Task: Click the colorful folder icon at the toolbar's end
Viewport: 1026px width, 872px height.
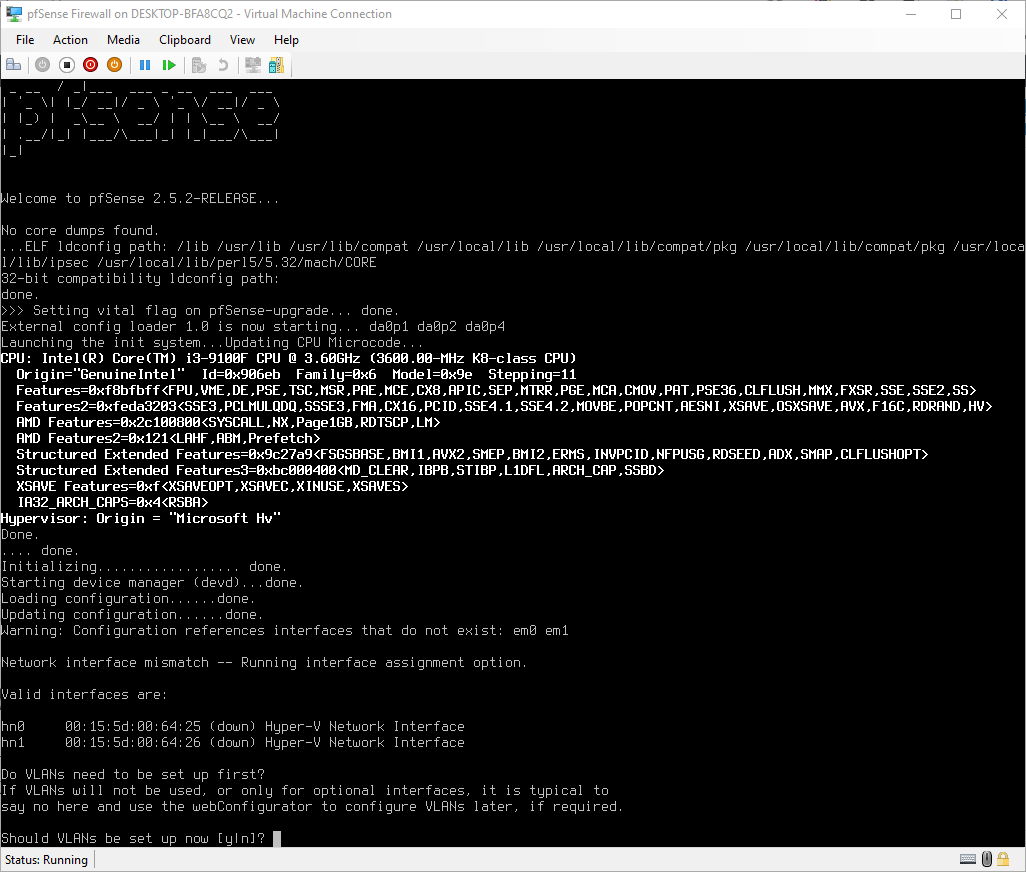Action: (277, 65)
